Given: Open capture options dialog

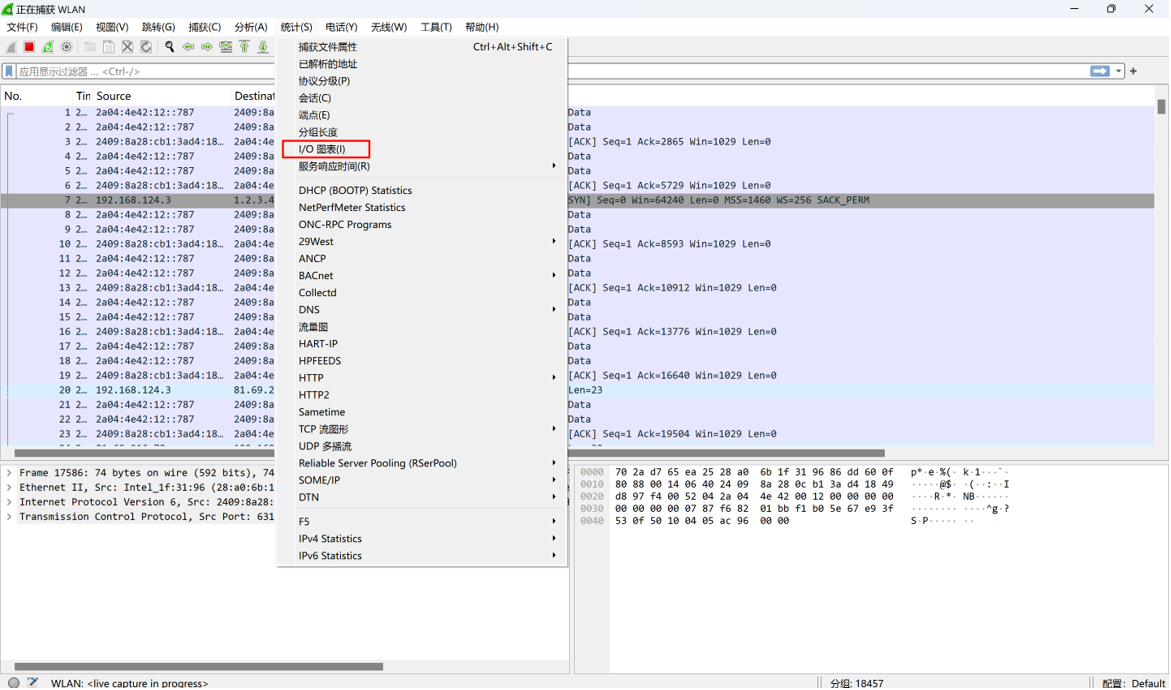Looking at the screenshot, I should [x=67, y=47].
